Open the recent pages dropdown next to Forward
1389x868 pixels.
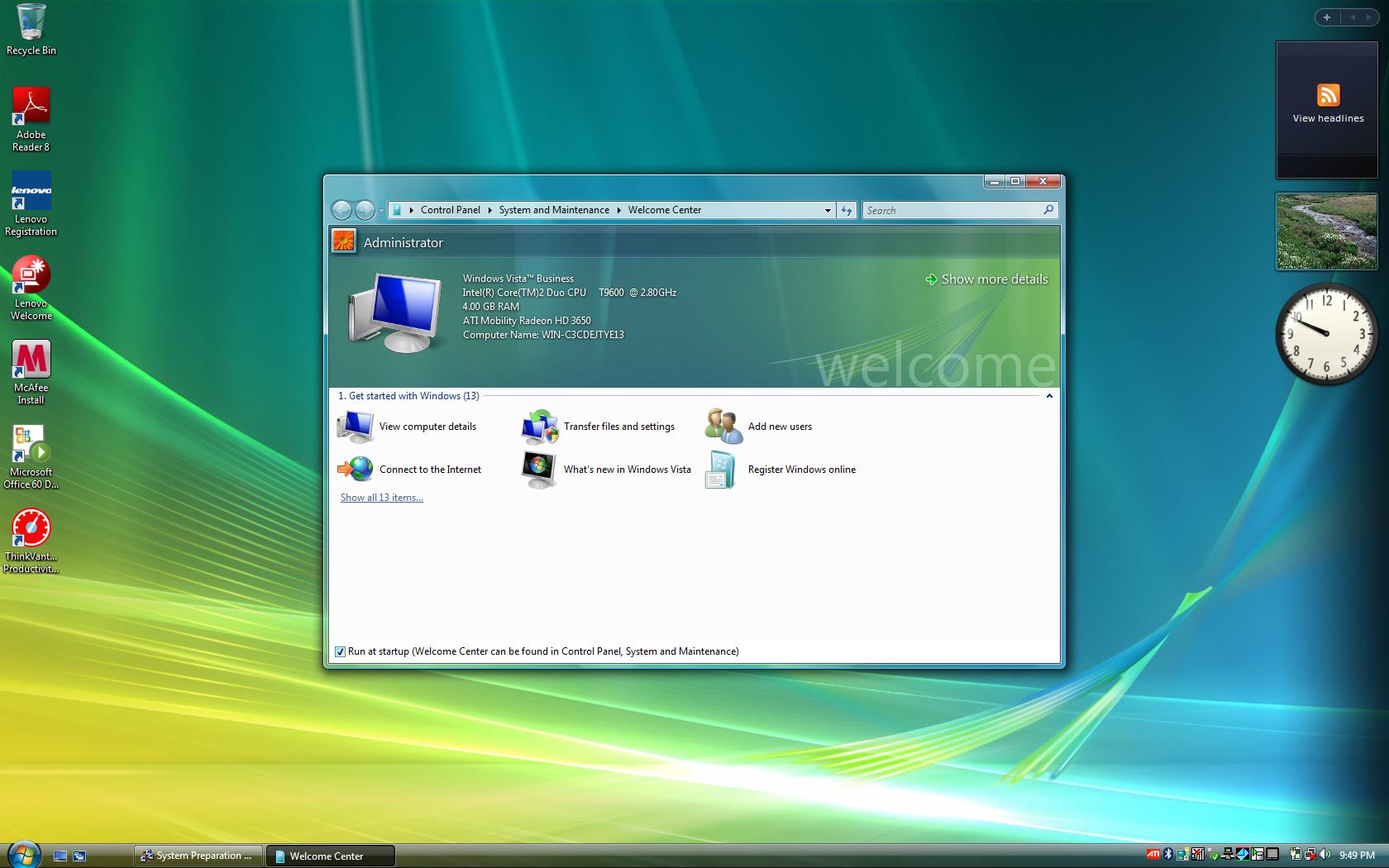click(381, 210)
